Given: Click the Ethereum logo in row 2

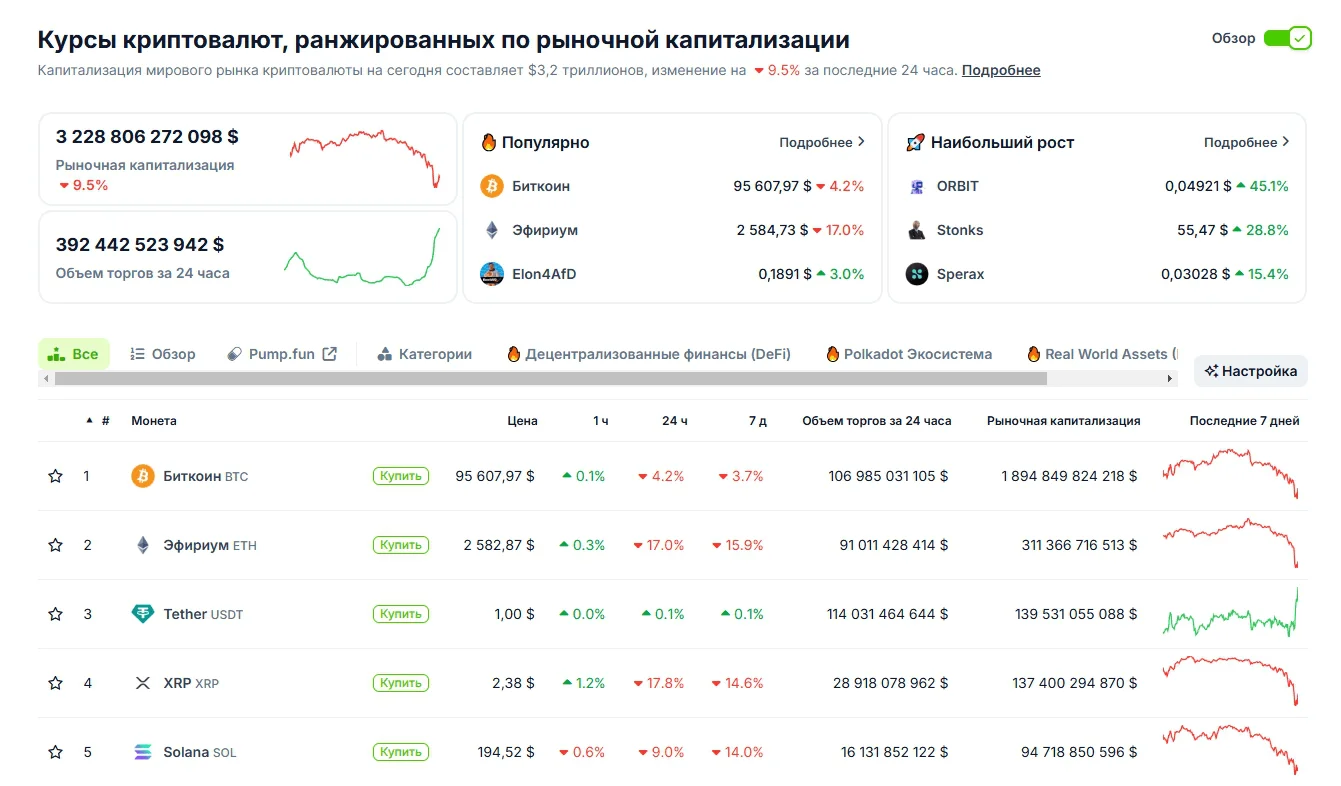Looking at the screenshot, I should coord(143,545).
